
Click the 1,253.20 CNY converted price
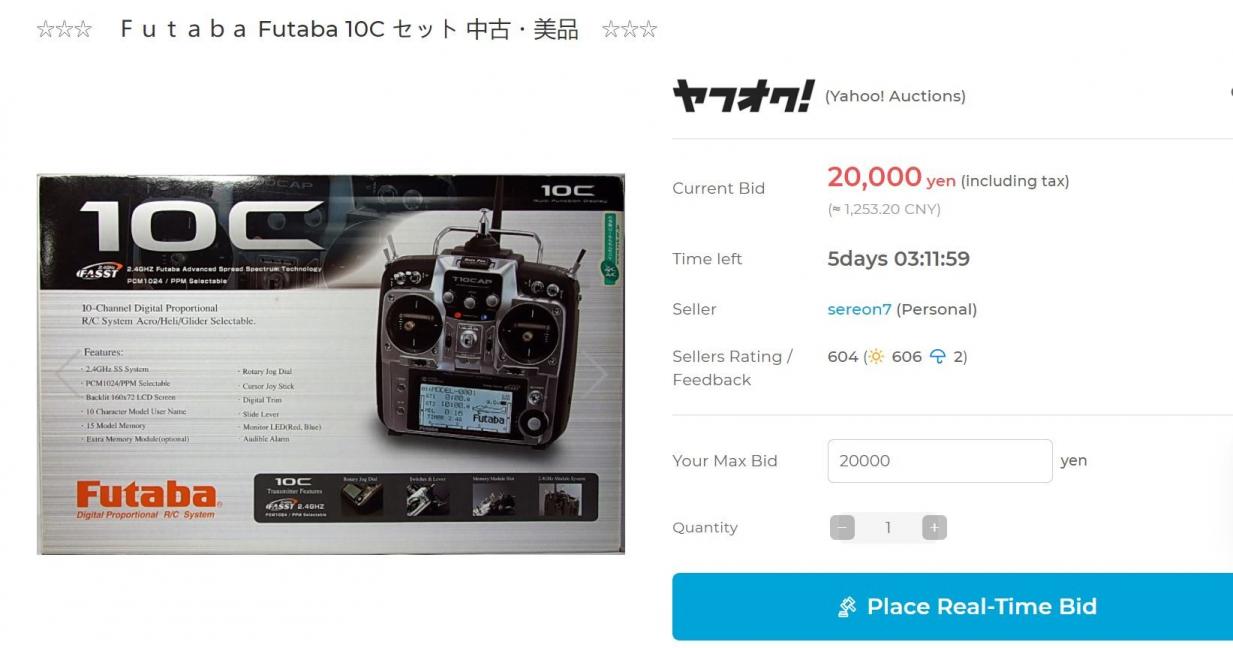coord(884,209)
